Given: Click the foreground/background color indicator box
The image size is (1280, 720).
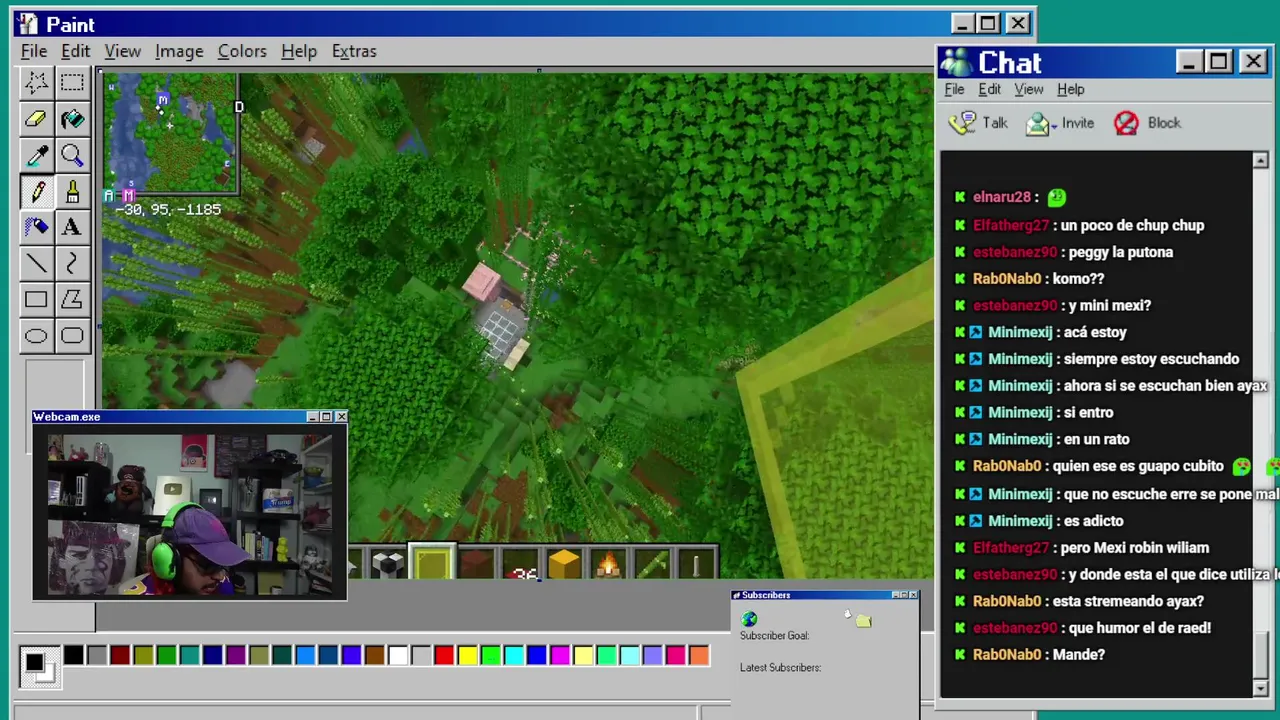Looking at the screenshot, I should point(38,667).
